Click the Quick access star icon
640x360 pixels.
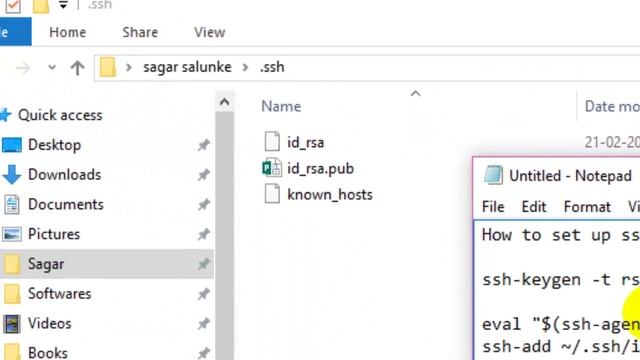pos(5,115)
